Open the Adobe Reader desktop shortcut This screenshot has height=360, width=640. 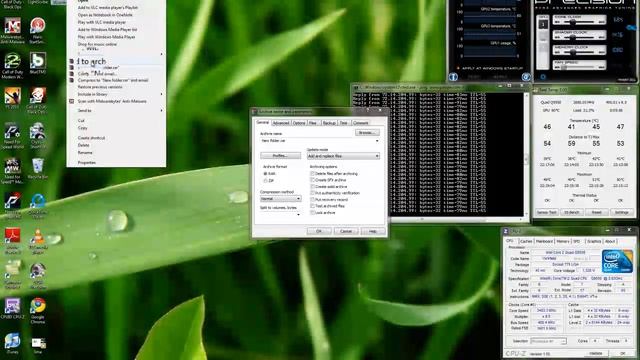(x=12, y=236)
